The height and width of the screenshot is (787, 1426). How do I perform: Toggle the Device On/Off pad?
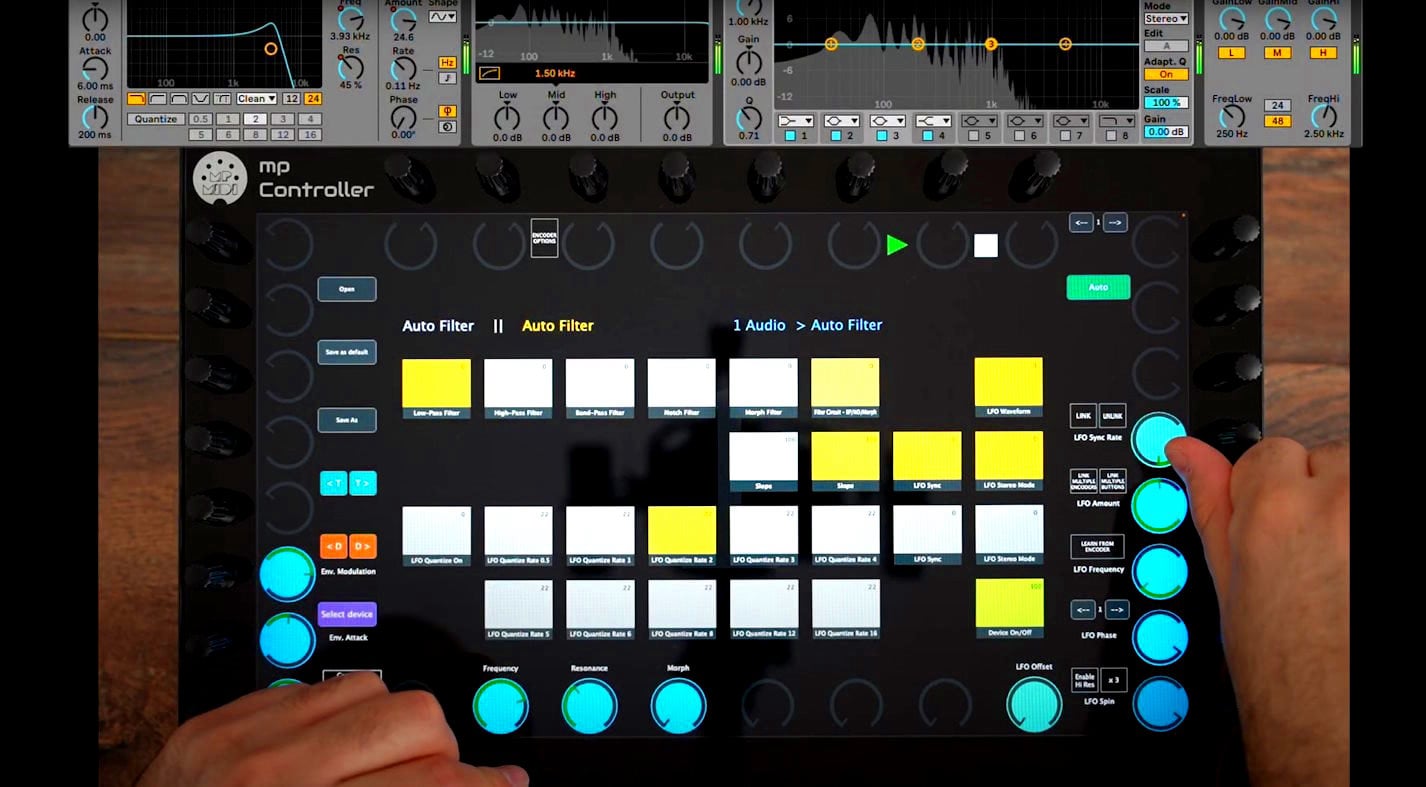pos(1009,609)
